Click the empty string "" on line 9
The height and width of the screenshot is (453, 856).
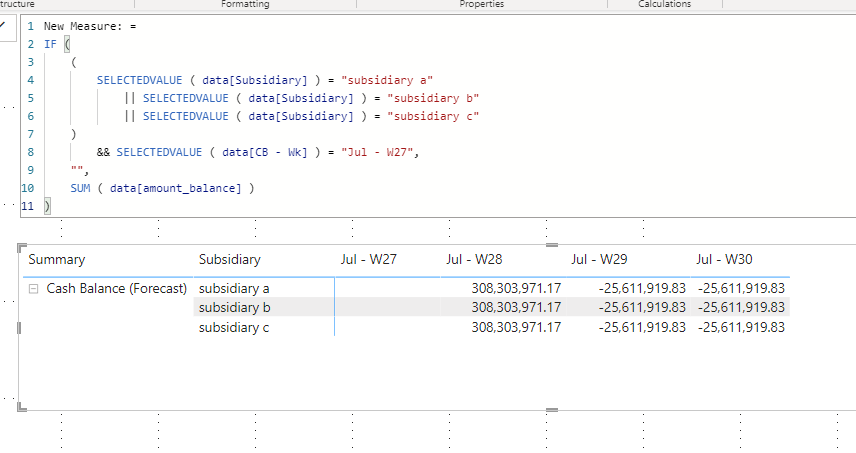coord(76,169)
